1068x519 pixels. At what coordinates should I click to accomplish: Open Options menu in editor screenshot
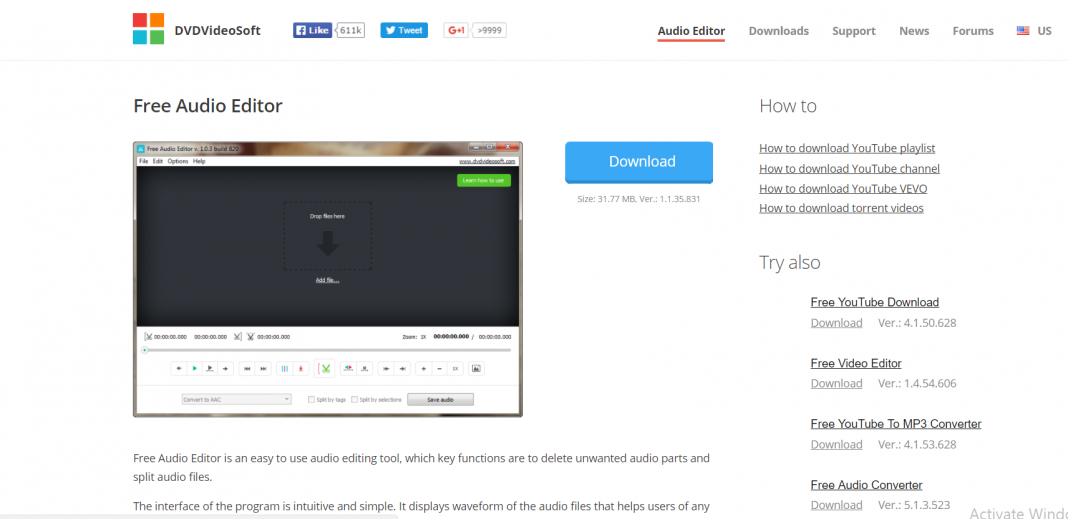[178, 161]
